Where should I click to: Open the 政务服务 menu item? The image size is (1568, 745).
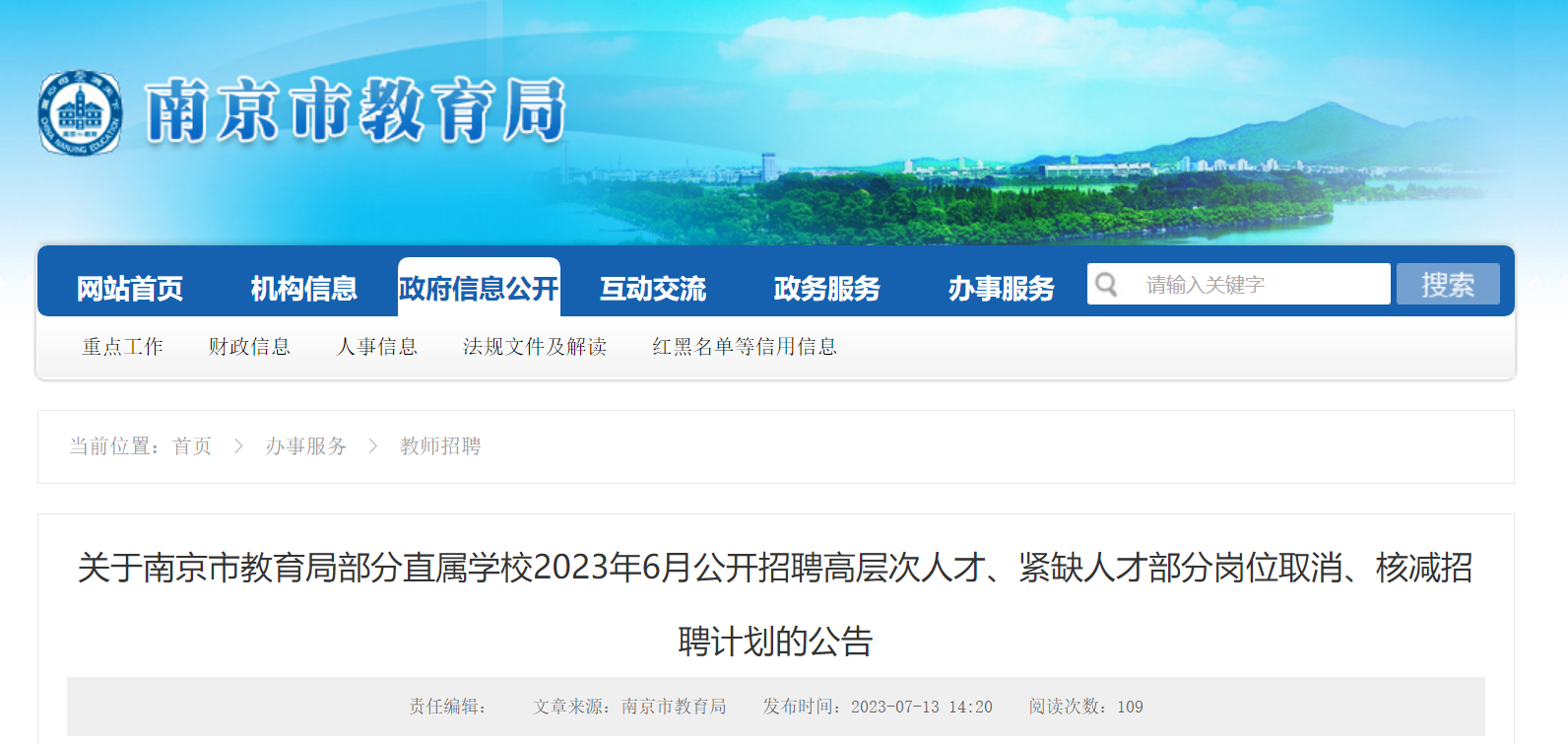(x=827, y=288)
